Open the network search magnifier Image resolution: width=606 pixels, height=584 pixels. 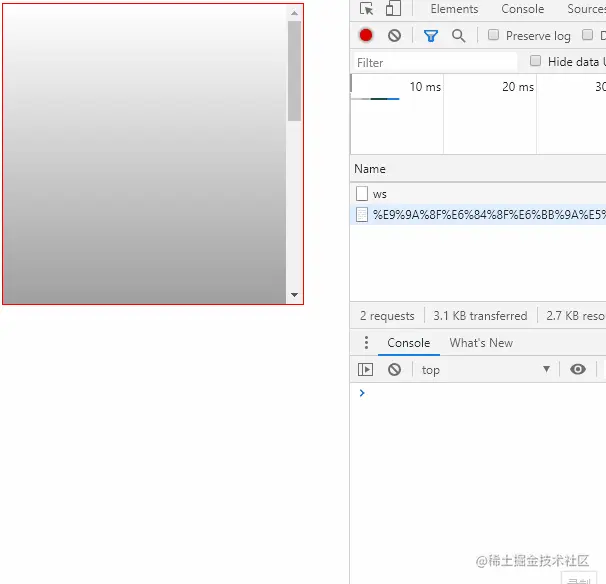click(458, 36)
